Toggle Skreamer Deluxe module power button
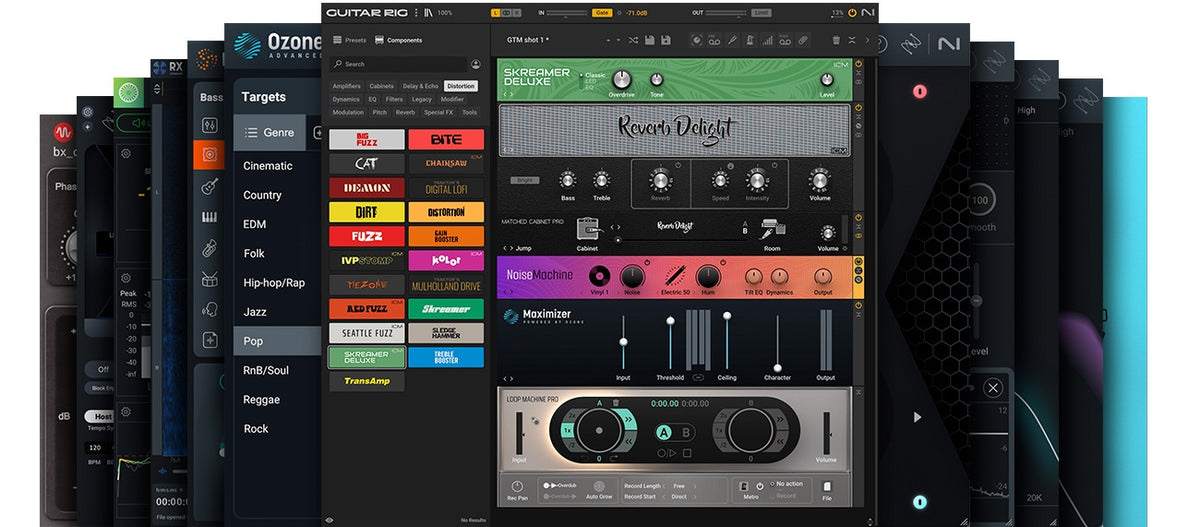Image resolution: width=1200 pixels, height=527 pixels. coord(859,64)
